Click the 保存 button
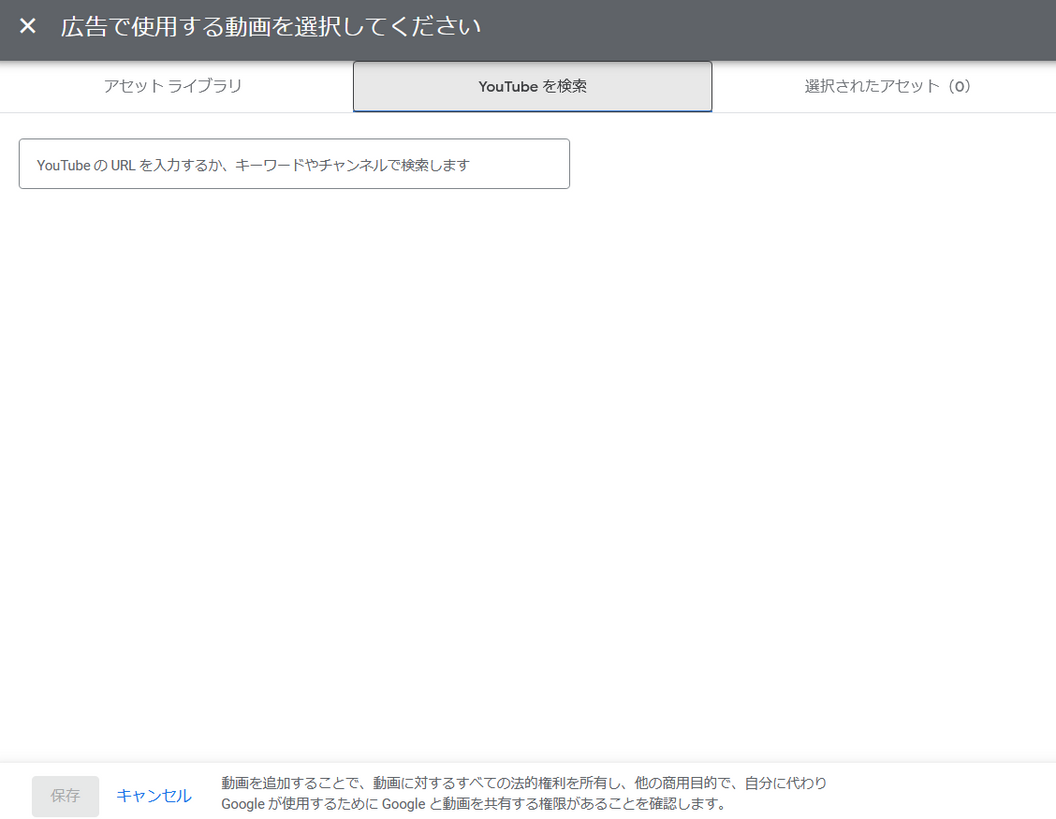Image resolution: width=1056 pixels, height=819 pixels. 65,795
